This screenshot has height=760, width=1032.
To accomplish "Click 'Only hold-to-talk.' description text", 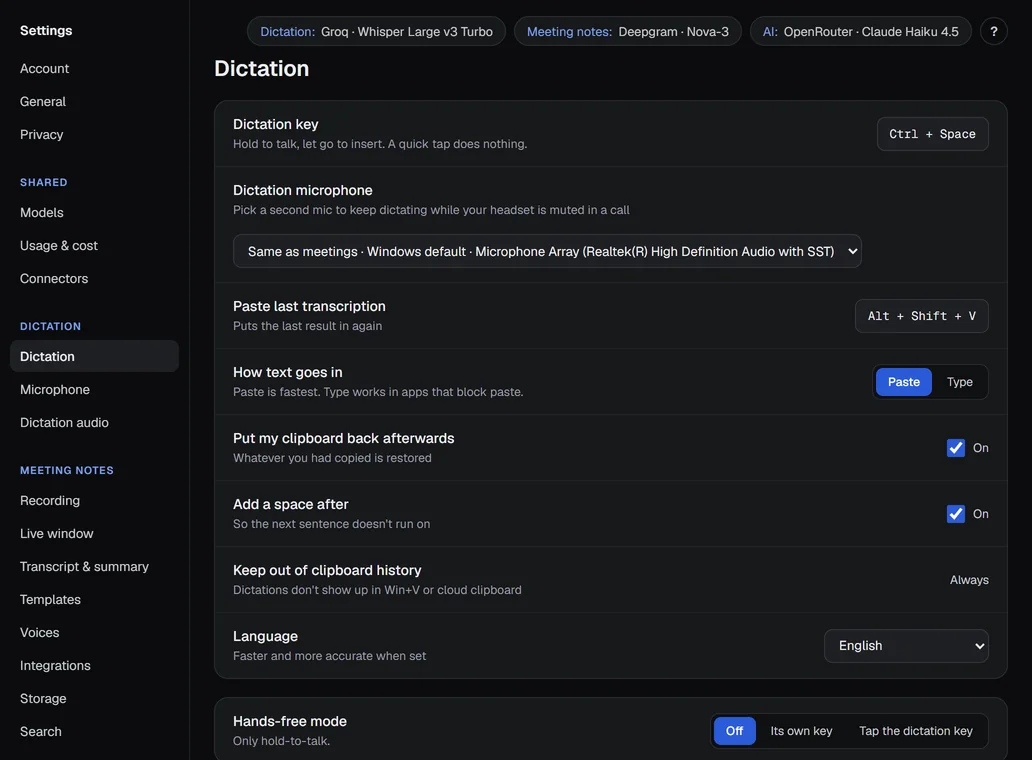I will [x=281, y=741].
